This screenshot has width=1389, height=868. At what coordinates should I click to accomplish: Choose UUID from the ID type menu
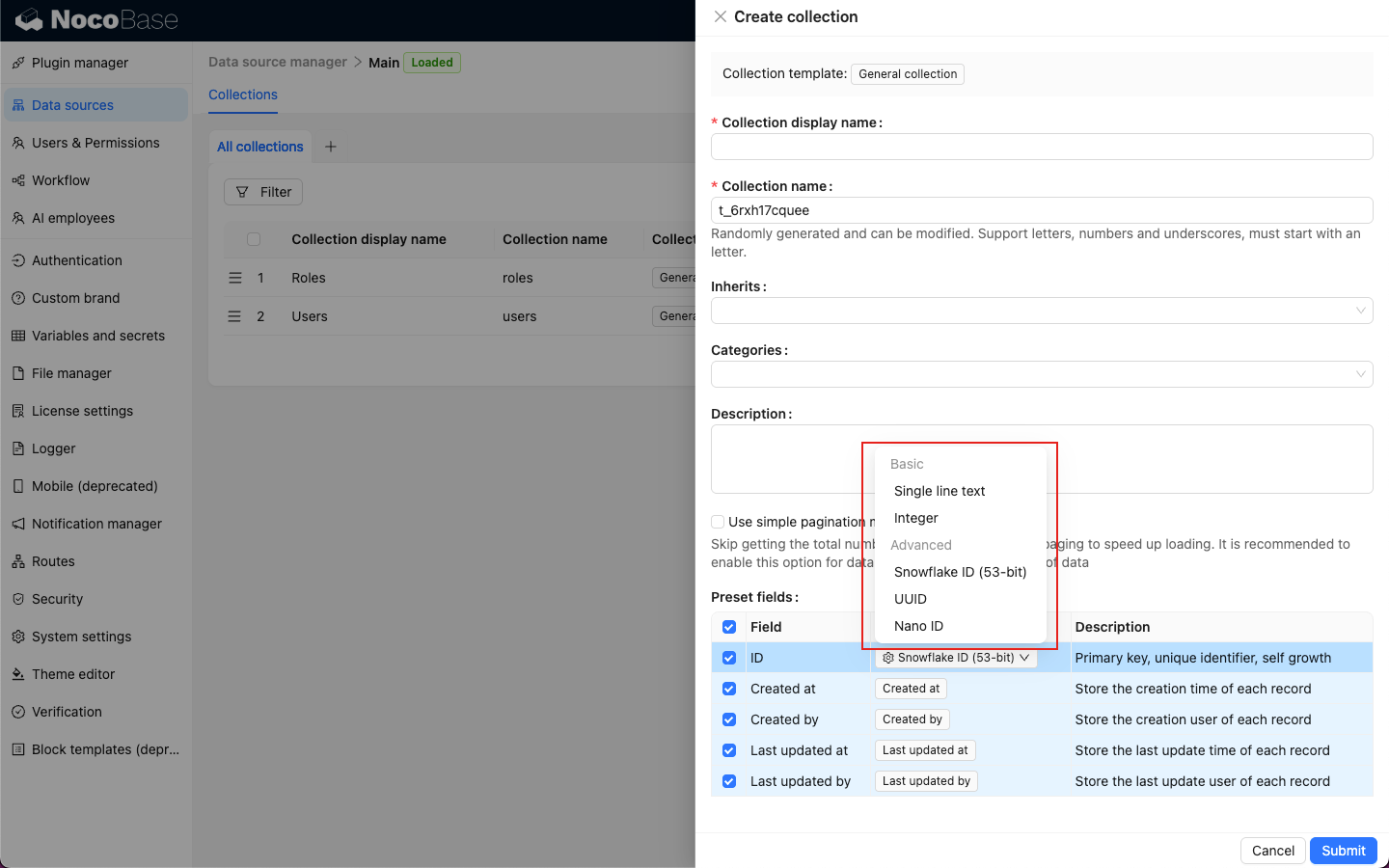(x=911, y=599)
